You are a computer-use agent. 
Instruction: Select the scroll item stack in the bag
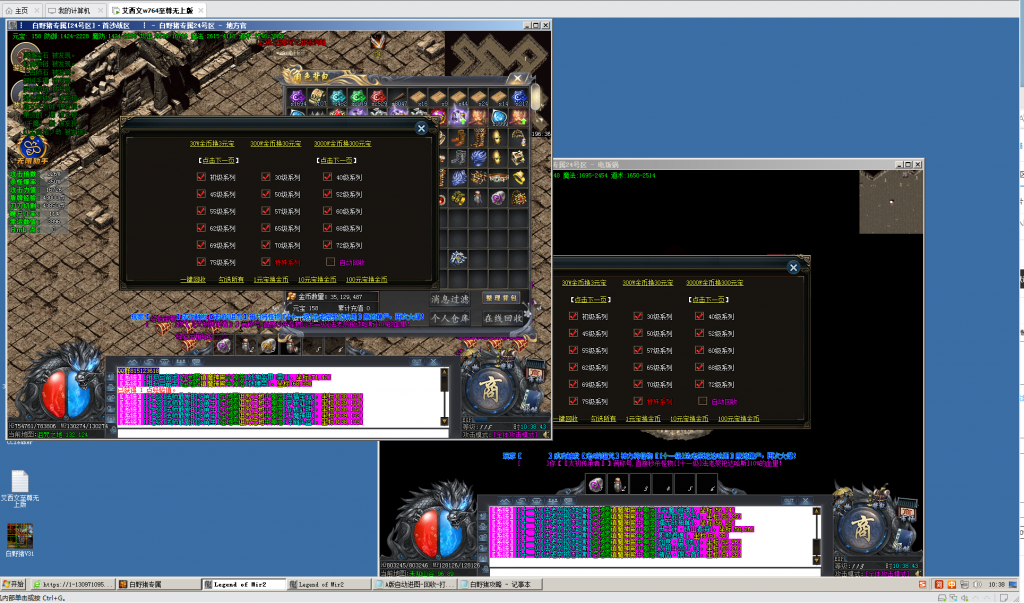[x=317, y=98]
